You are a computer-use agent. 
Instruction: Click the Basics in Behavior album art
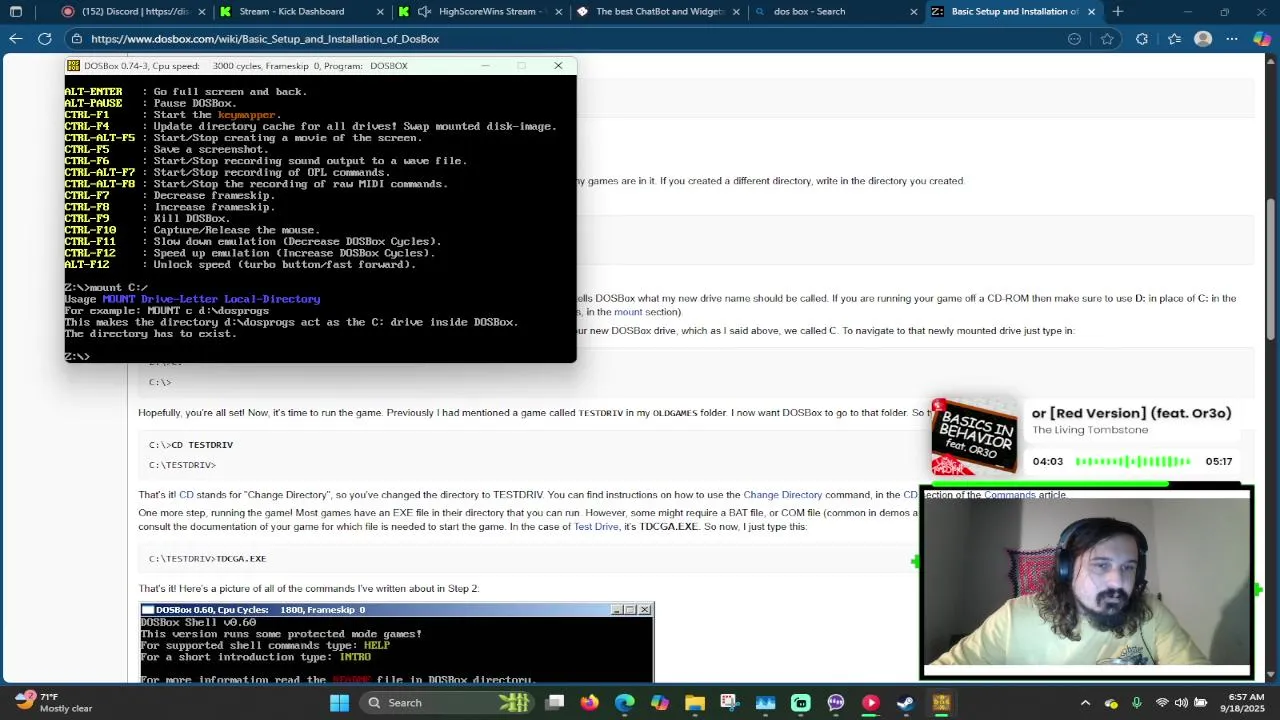click(x=974, y=437)
